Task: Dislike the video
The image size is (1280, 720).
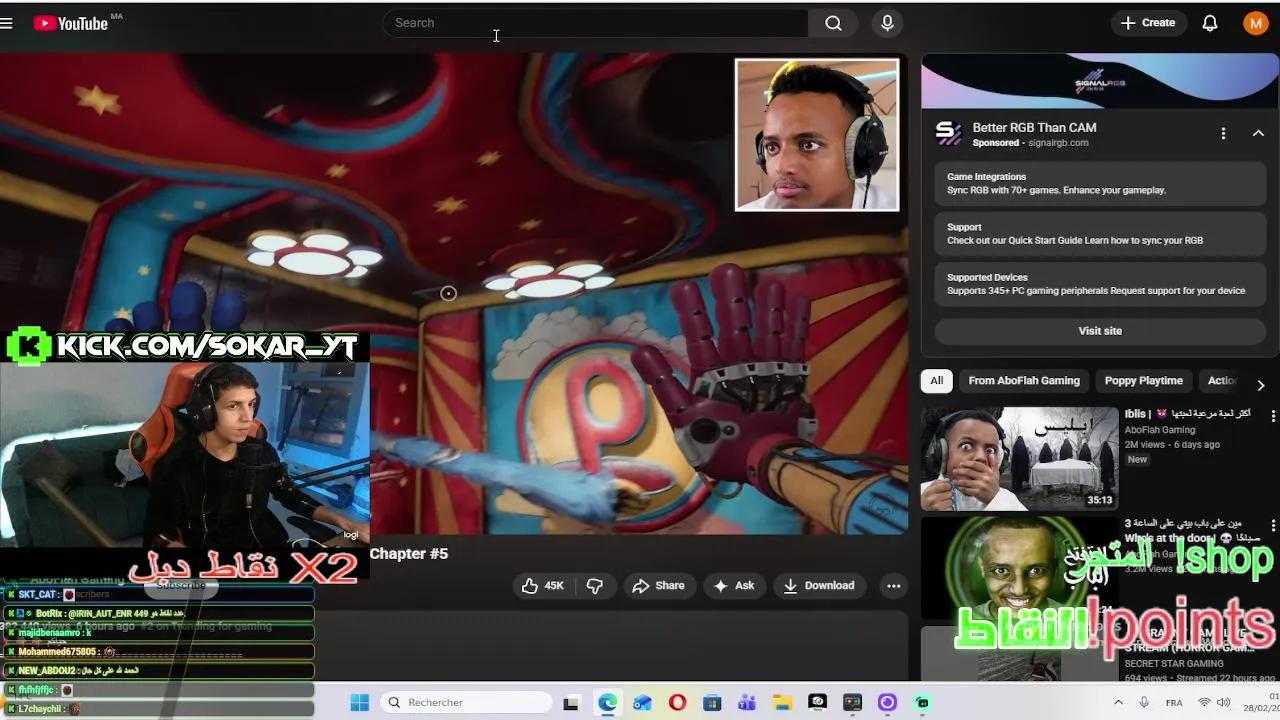Action: point(595,586)
